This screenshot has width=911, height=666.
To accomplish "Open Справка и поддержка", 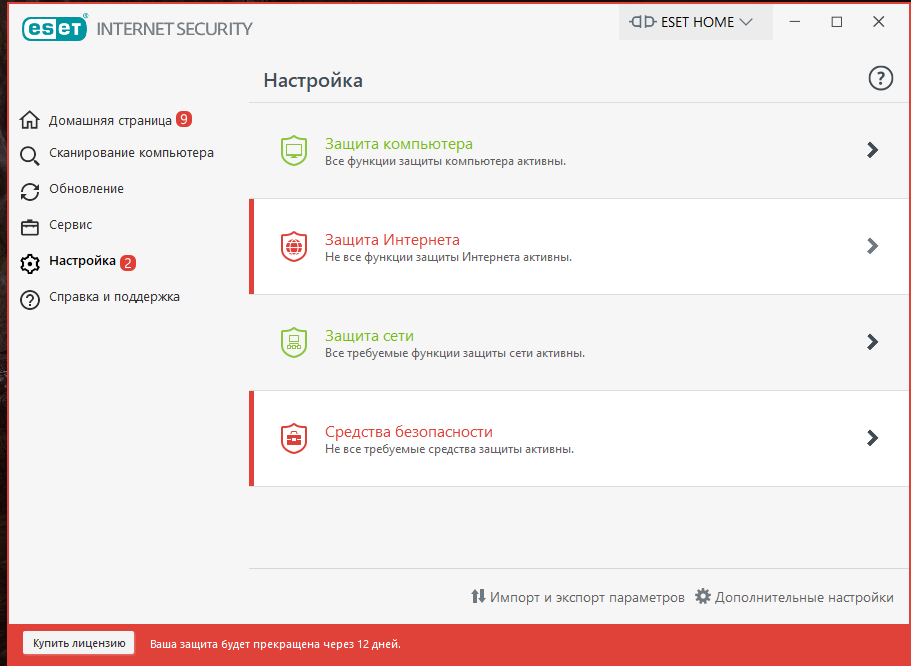I will click(114, 297).
